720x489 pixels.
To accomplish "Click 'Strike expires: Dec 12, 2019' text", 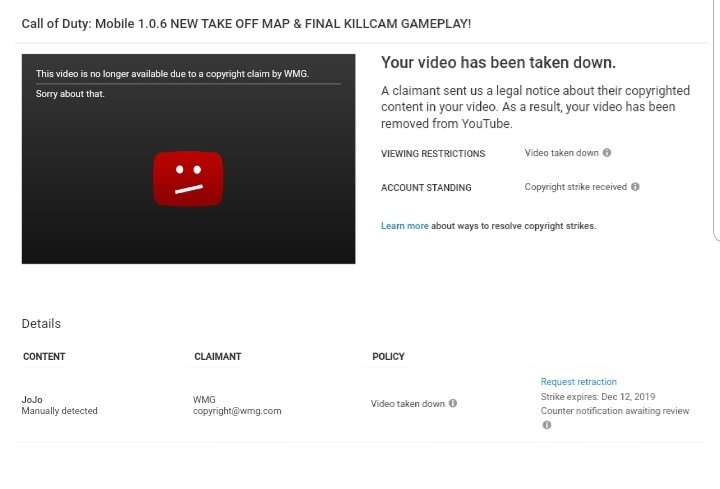I will (598, 397).
